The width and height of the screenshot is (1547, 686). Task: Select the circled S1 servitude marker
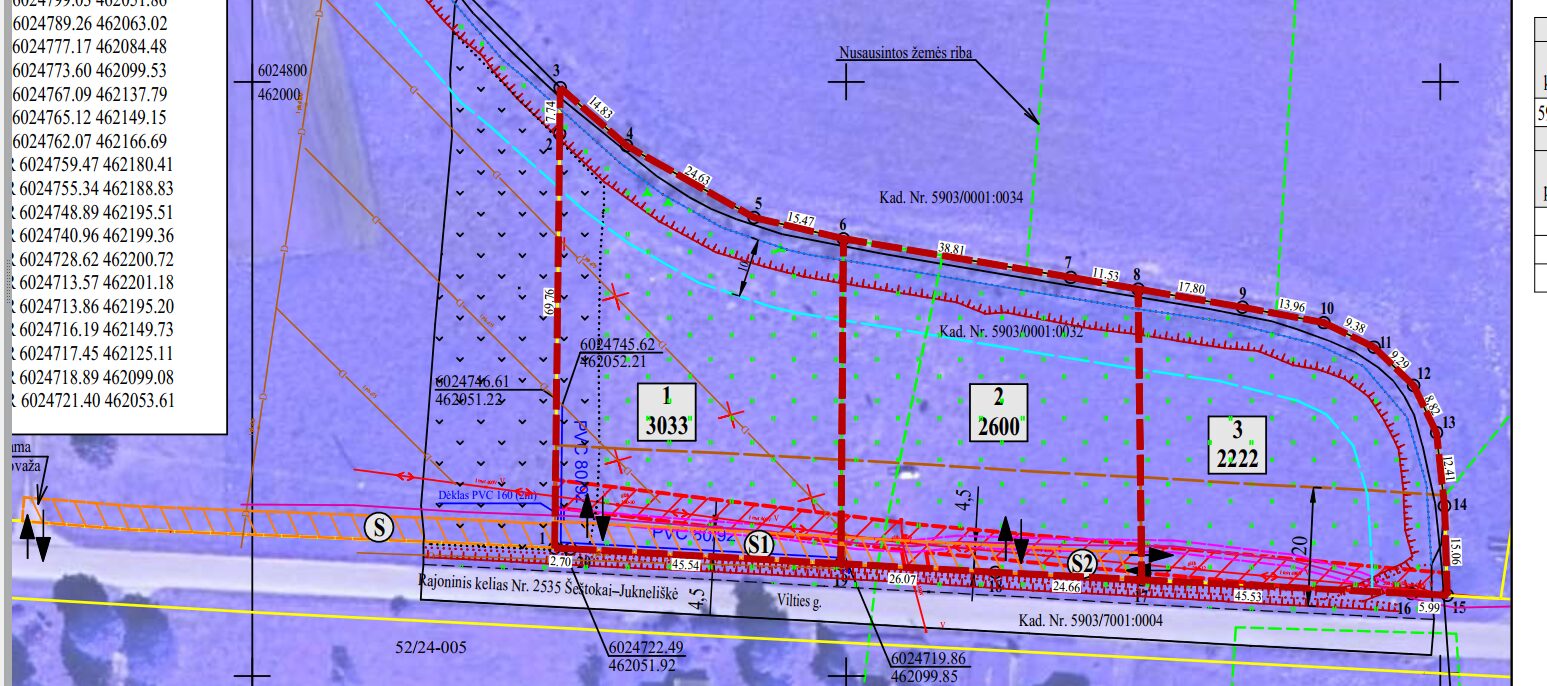[x=759, y=545]
